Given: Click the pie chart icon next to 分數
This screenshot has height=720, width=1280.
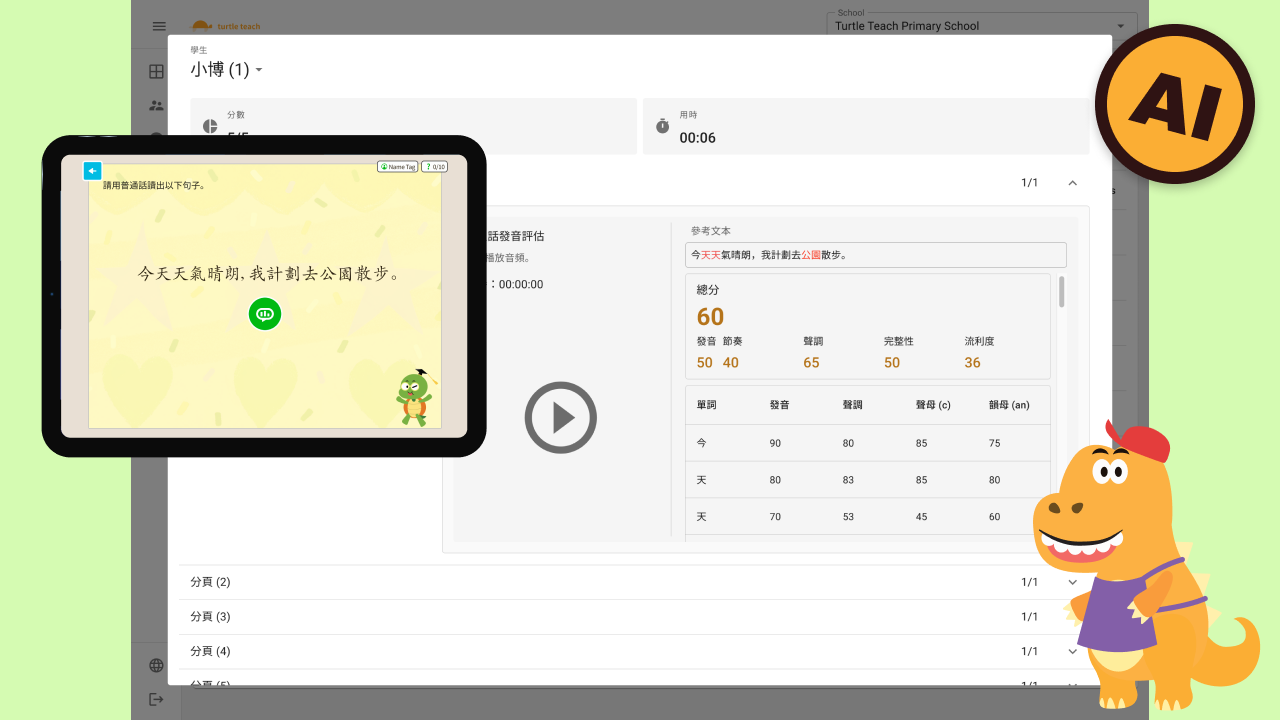Looking at the screenshot, I should click(209, 126).
